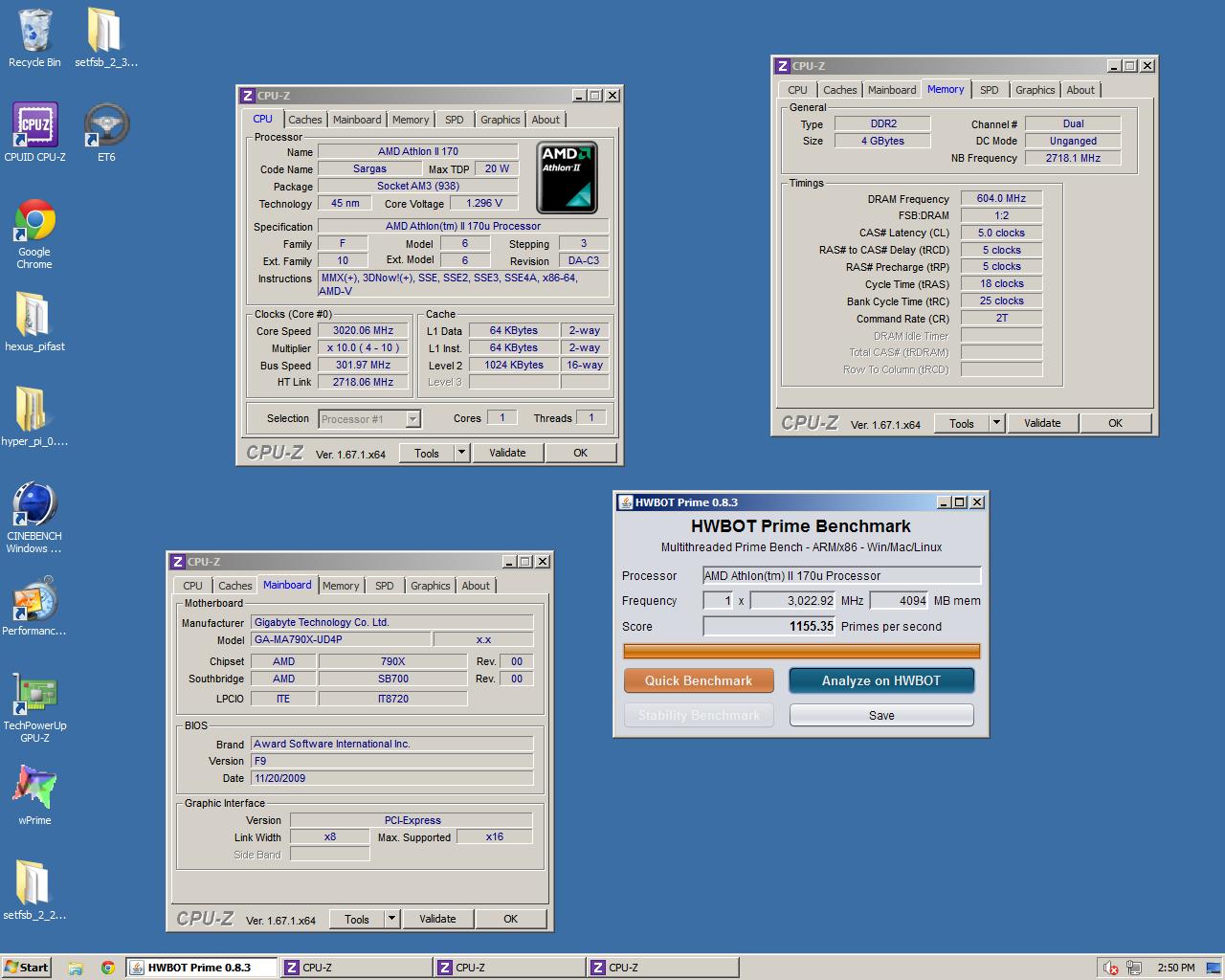Open the hyper_pi folder icon
The width and height of the screenshot is (1225, 980).
[34, 416]
